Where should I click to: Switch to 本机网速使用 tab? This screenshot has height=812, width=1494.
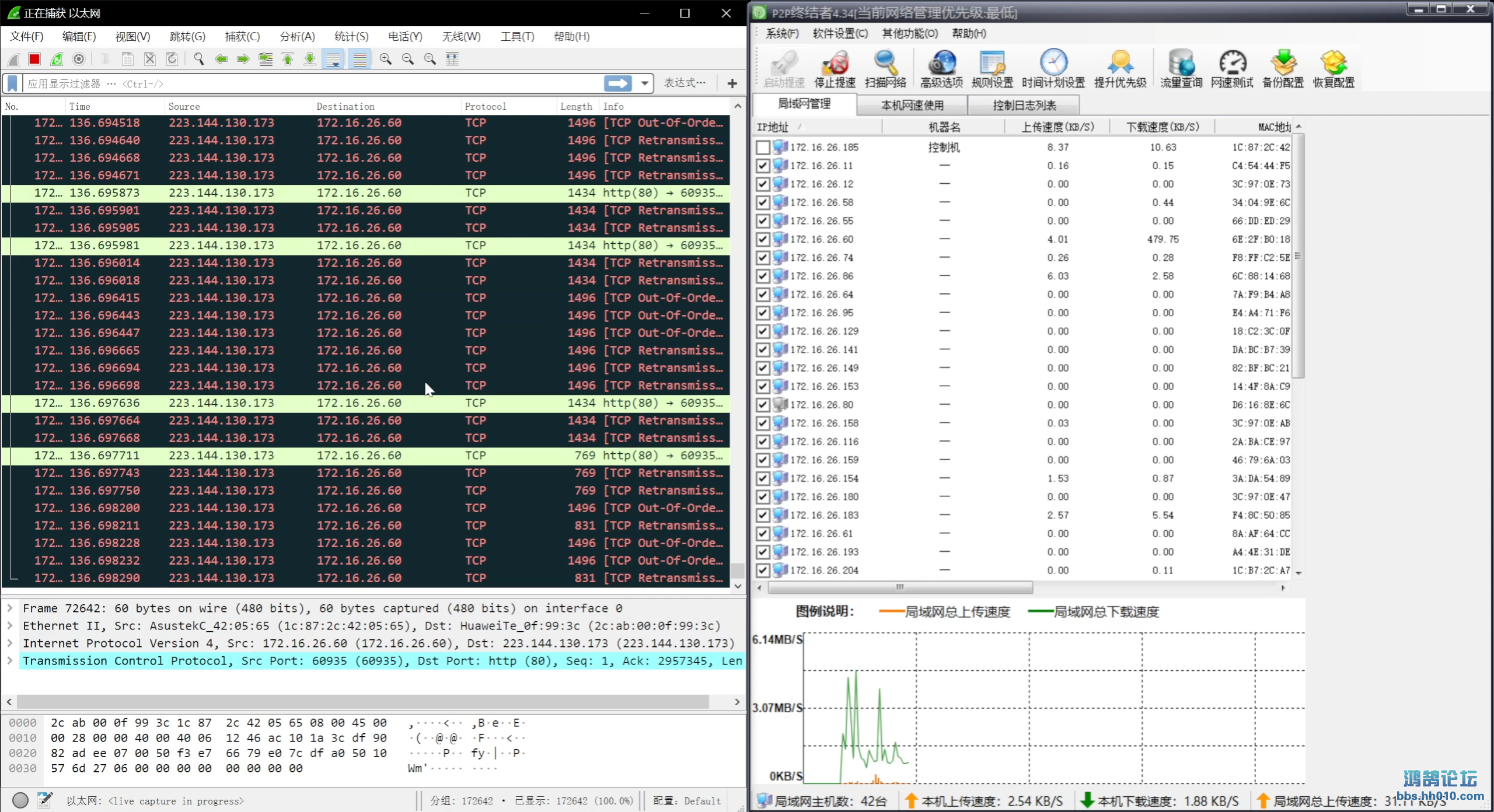[x=912, y=105]
